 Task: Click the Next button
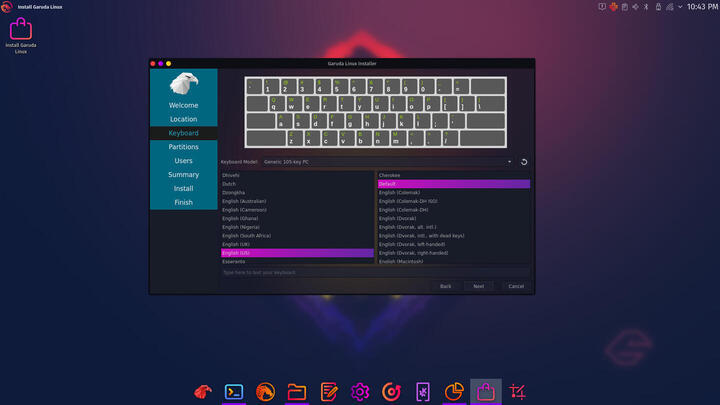(478, 286)
